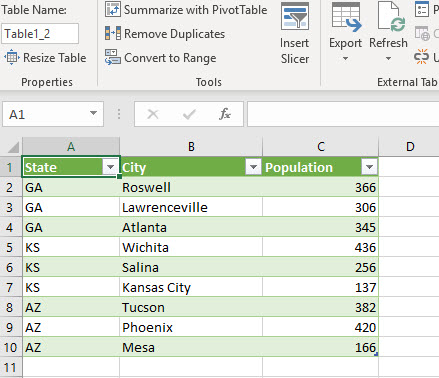Click the Export table icon
Screen dimensions: 439x378
click(x=346, y=17)
